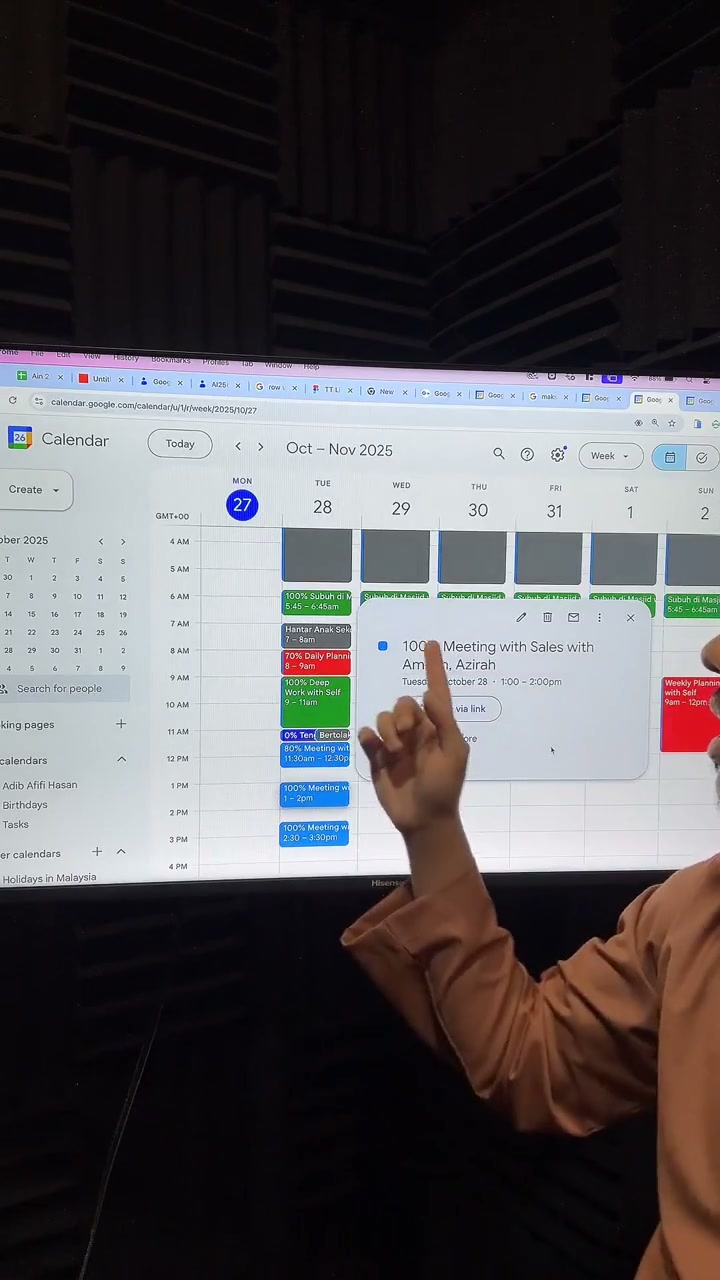Add other calendars with plus icon

[97, 852]
